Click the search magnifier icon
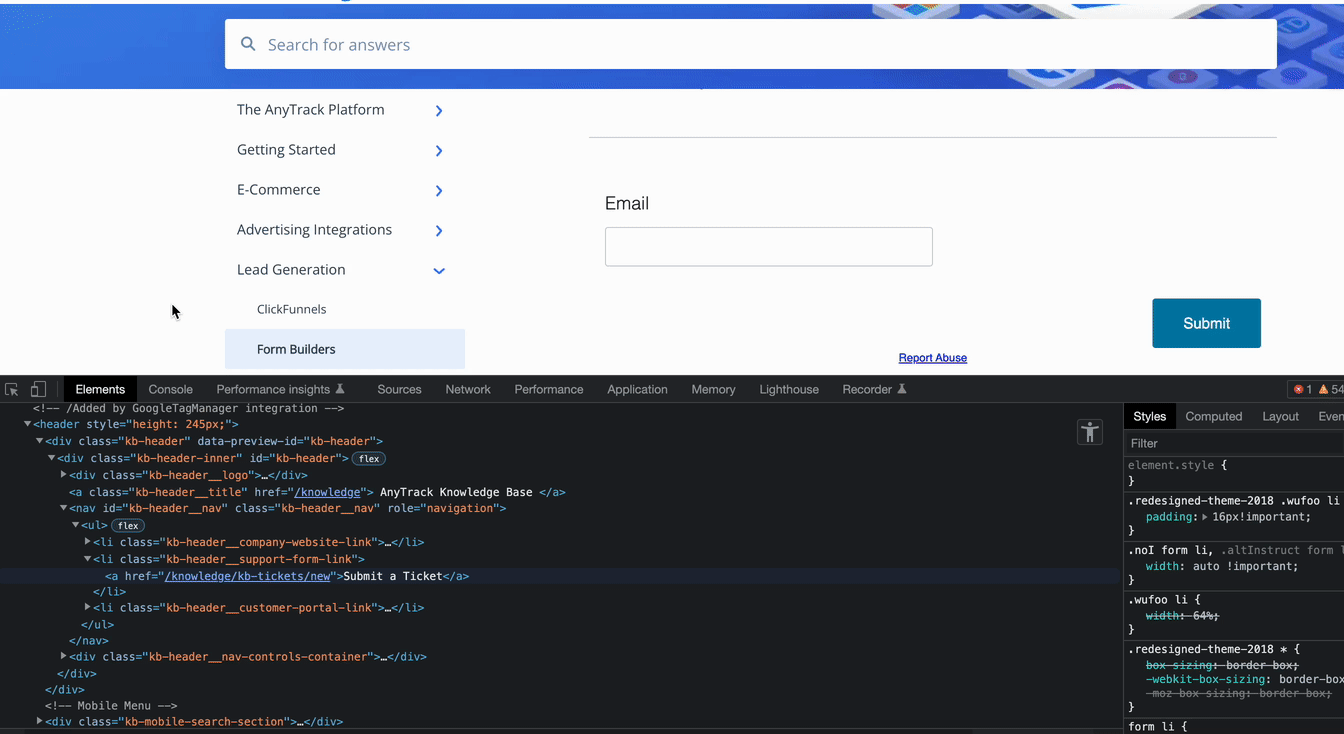 pyautogui.click(x=249, y=44)
